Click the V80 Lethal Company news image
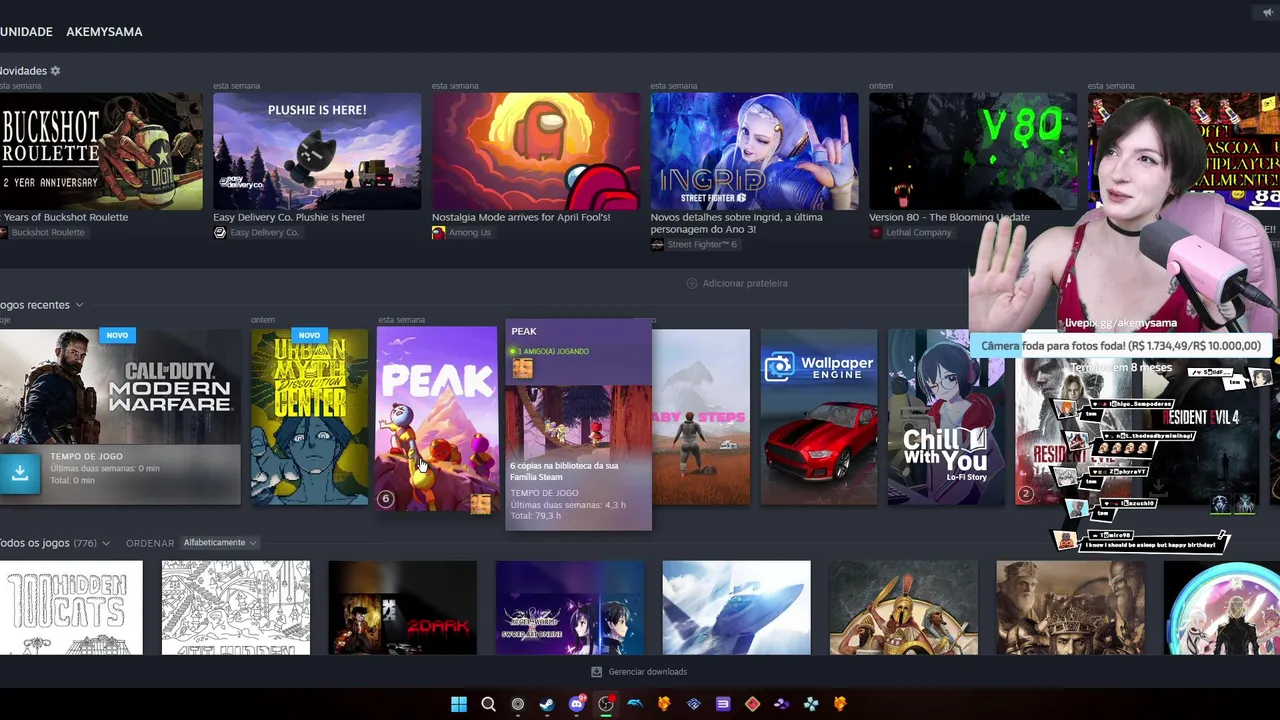 click(x=972, y=152)
